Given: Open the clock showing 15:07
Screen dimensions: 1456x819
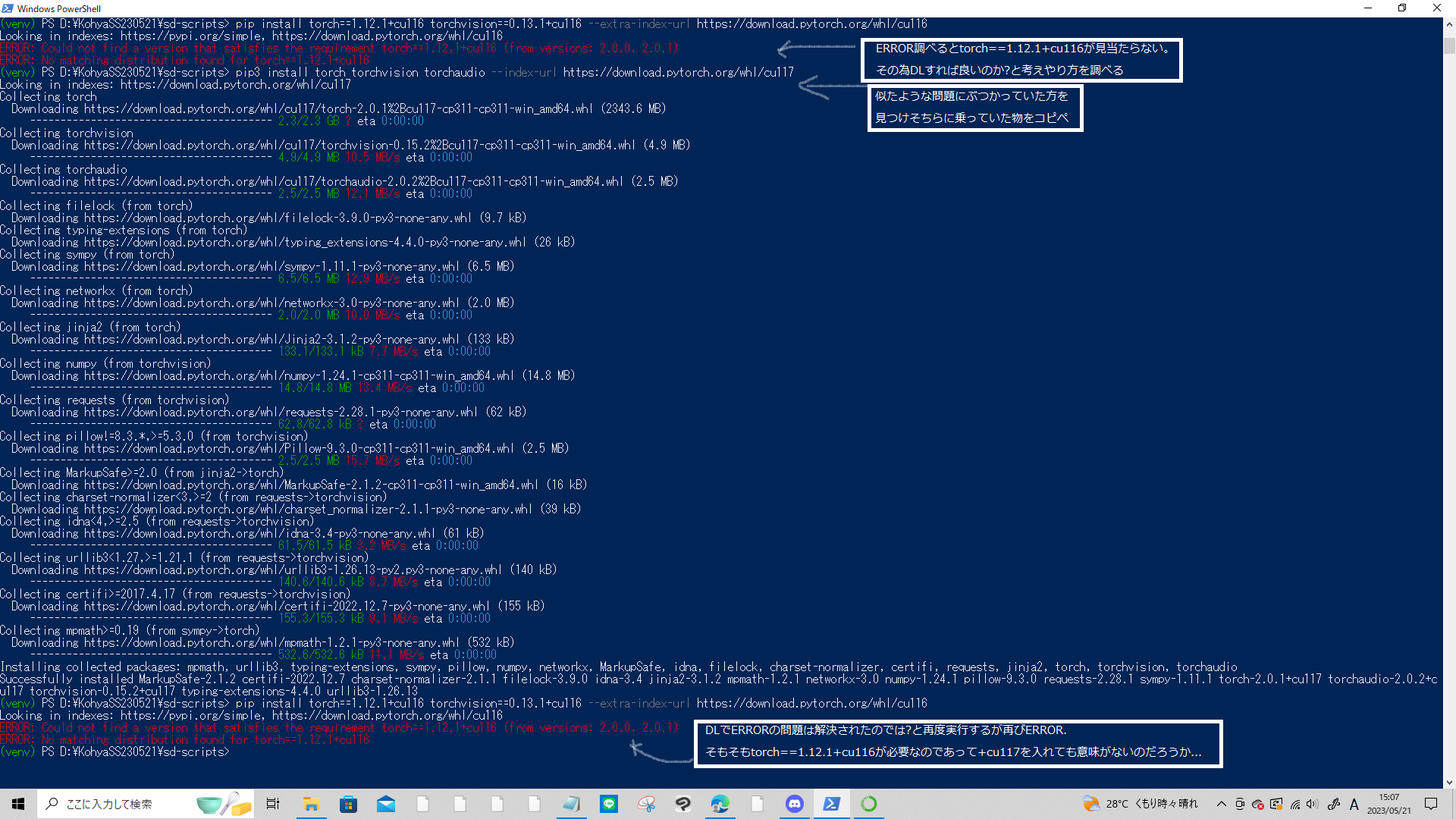Looking at the screenshot, I should 1389,804.
